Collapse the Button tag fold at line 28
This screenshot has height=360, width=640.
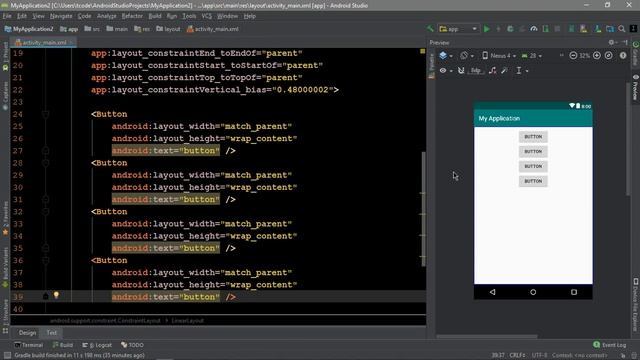[x=46, y=163]
